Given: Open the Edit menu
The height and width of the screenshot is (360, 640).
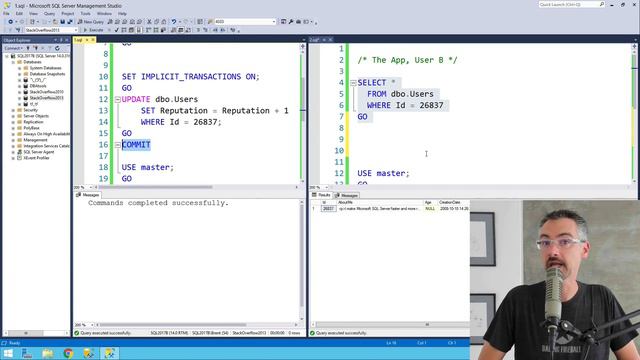Looking at the screenshot, I should pyautogui.click(x=19, y=13).
